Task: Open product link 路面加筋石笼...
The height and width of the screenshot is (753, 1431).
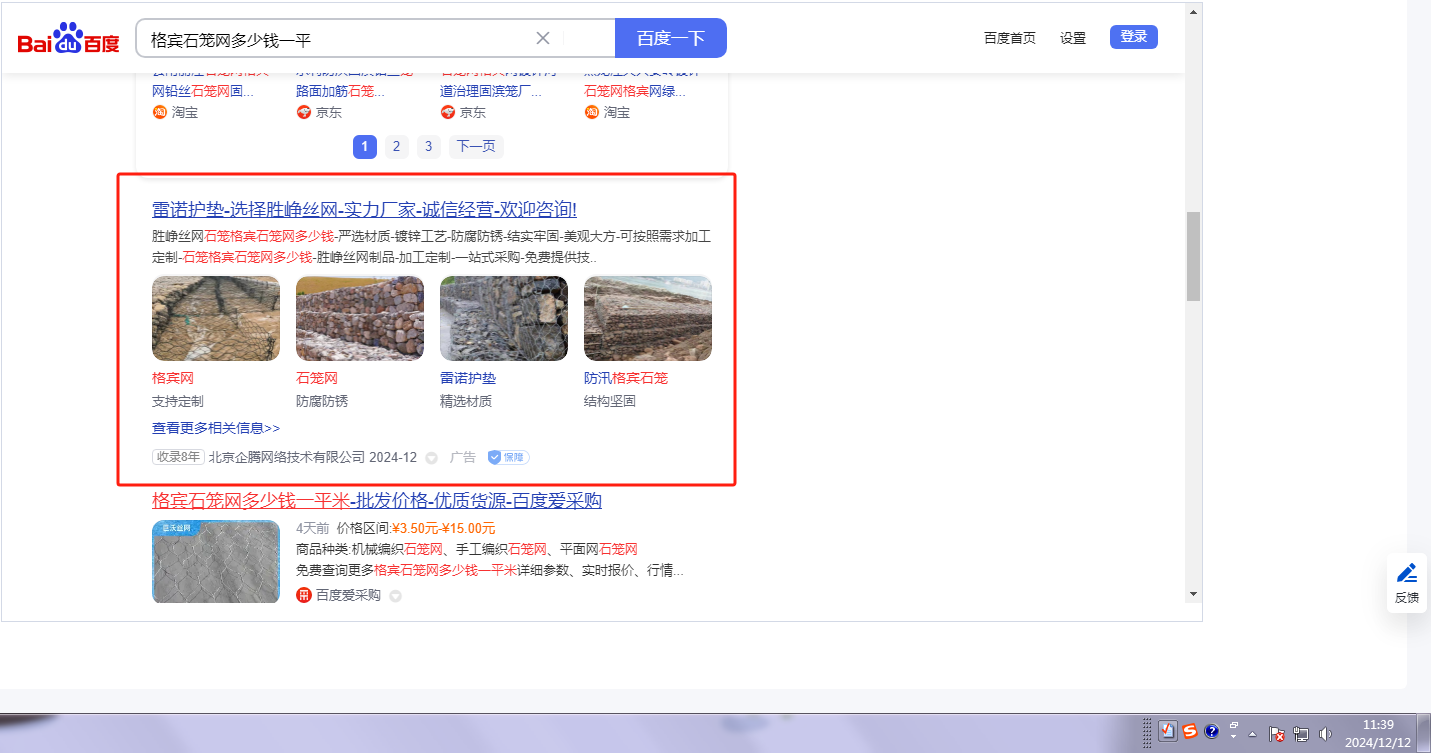Action: (x=340, y=91)
